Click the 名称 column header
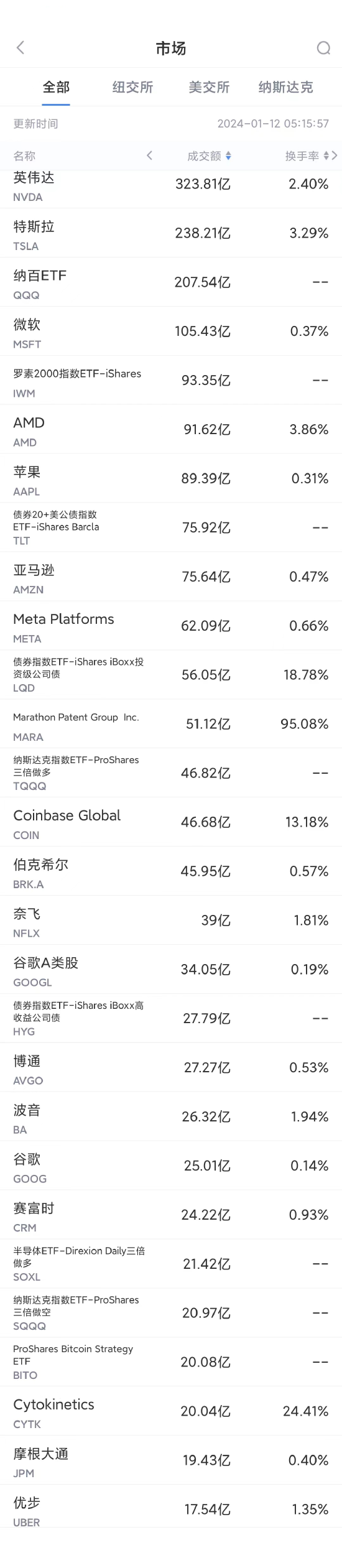This screenshot has width=342, height=1568. click(24, 156)
